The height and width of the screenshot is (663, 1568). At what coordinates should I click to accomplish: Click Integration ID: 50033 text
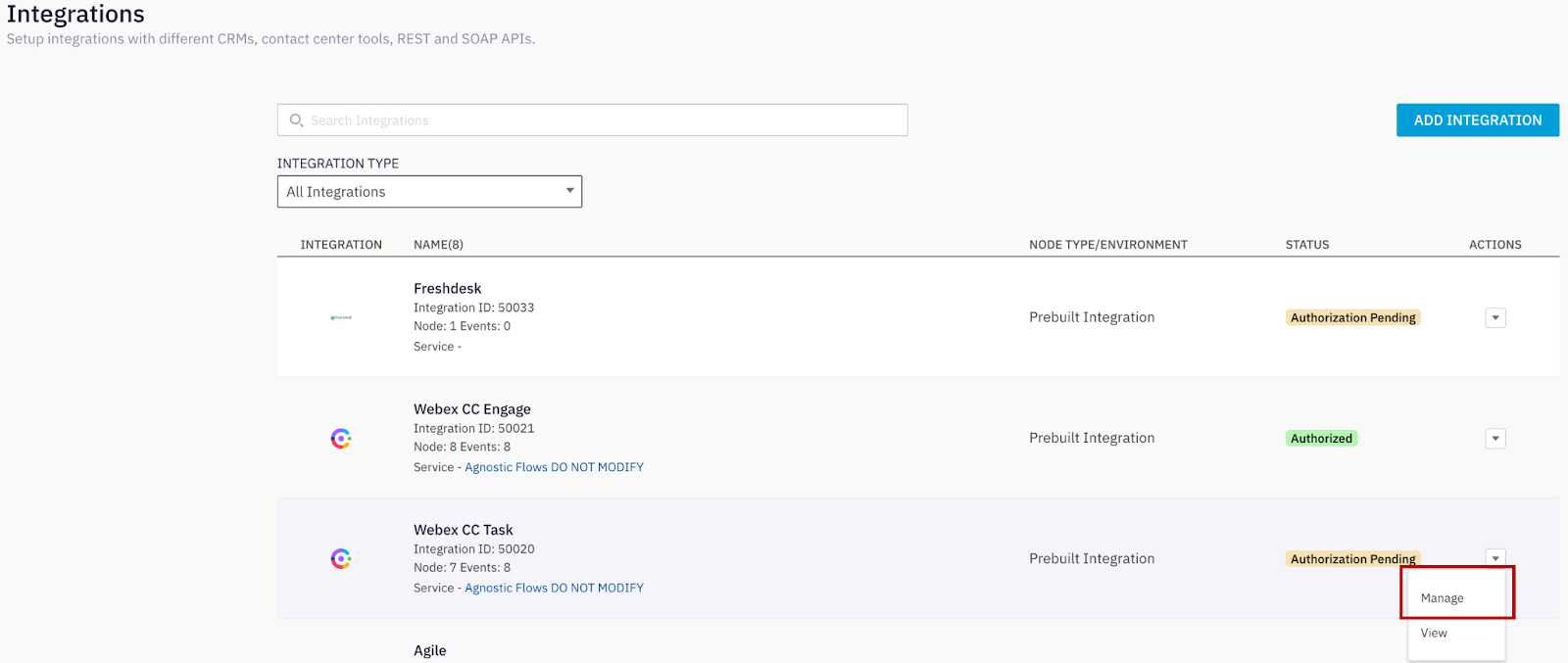pos(474,308)
